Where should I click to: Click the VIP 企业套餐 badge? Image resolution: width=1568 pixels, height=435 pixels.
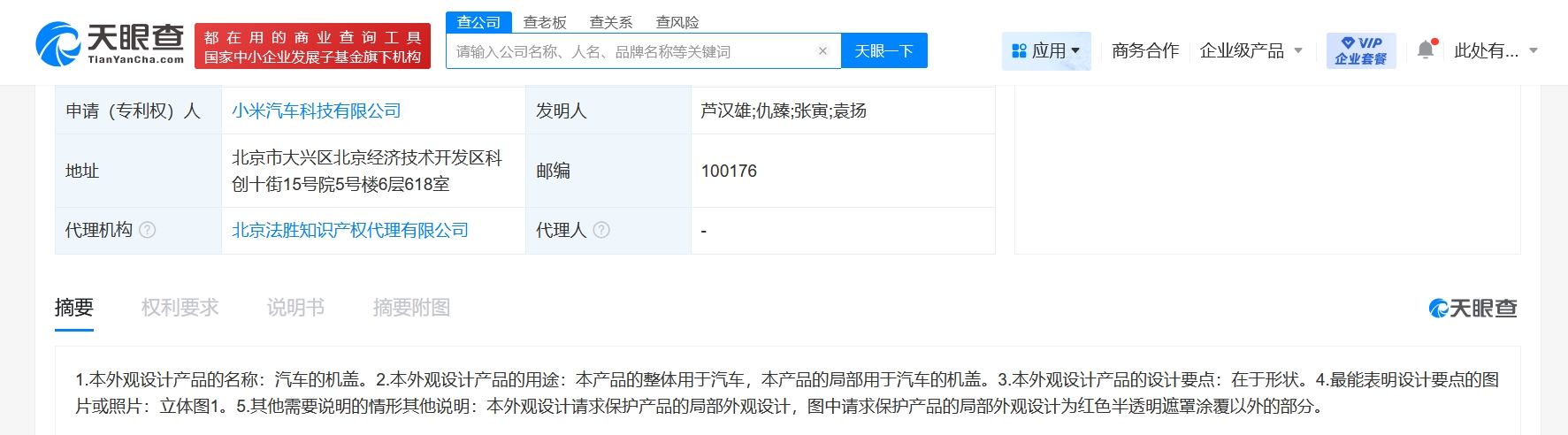[1360, 51]
